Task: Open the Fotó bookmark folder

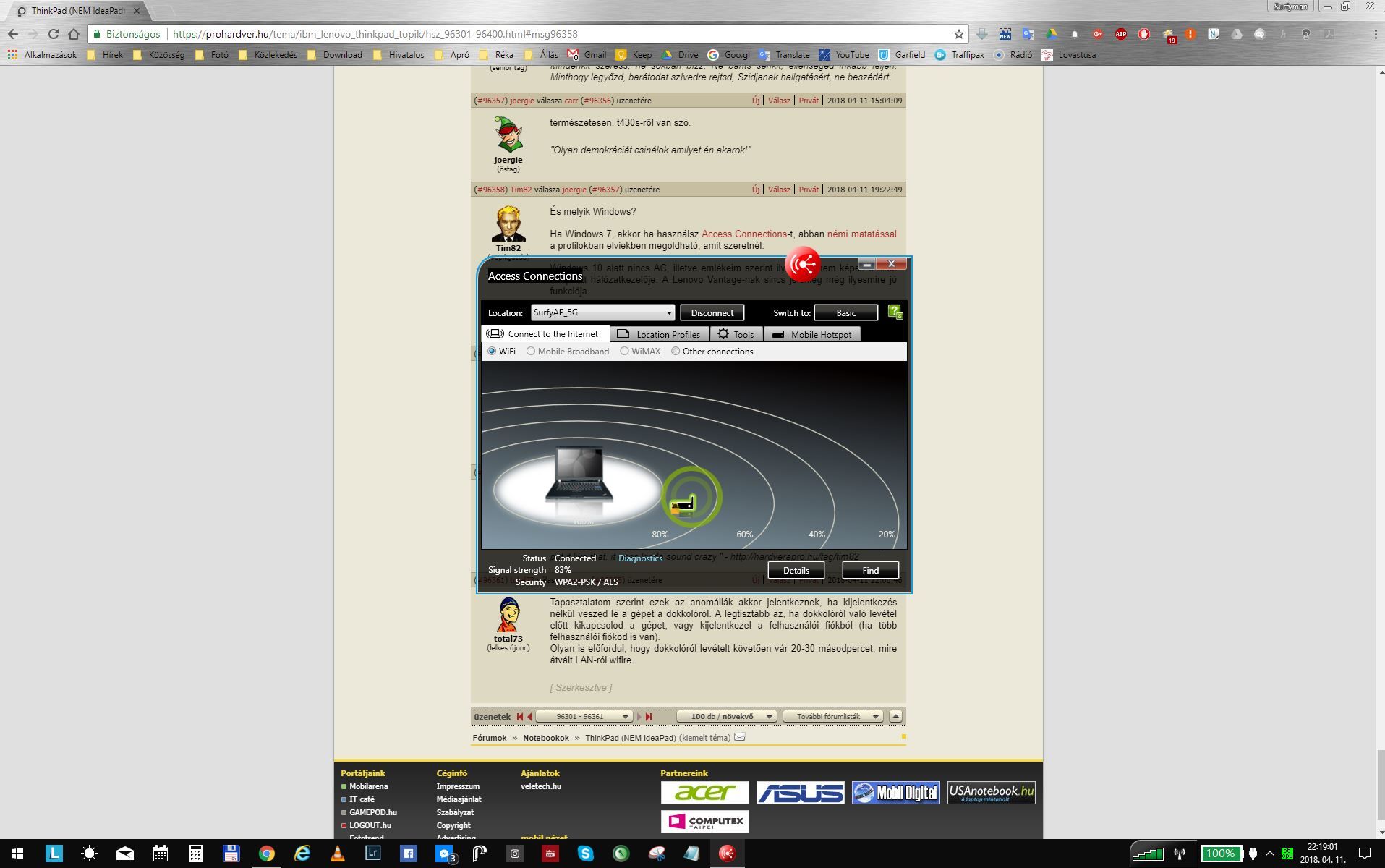Action: [212, 55]
